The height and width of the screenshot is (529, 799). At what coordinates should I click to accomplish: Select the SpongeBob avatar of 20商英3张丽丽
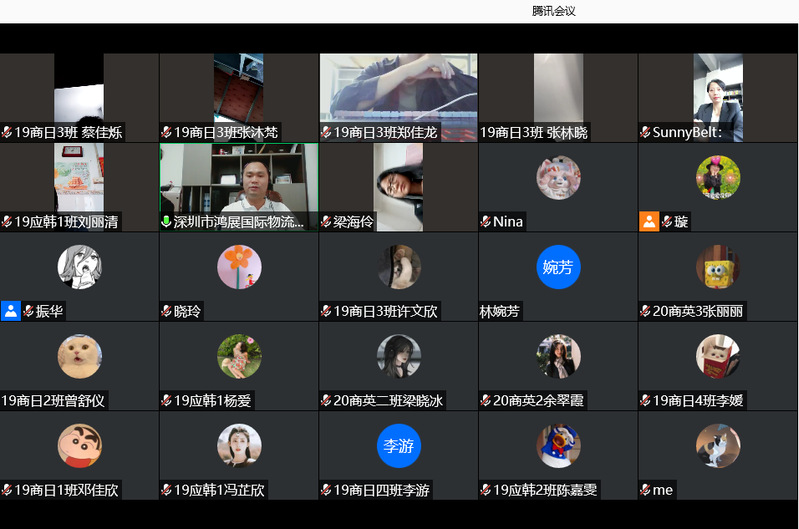(718, 267)
